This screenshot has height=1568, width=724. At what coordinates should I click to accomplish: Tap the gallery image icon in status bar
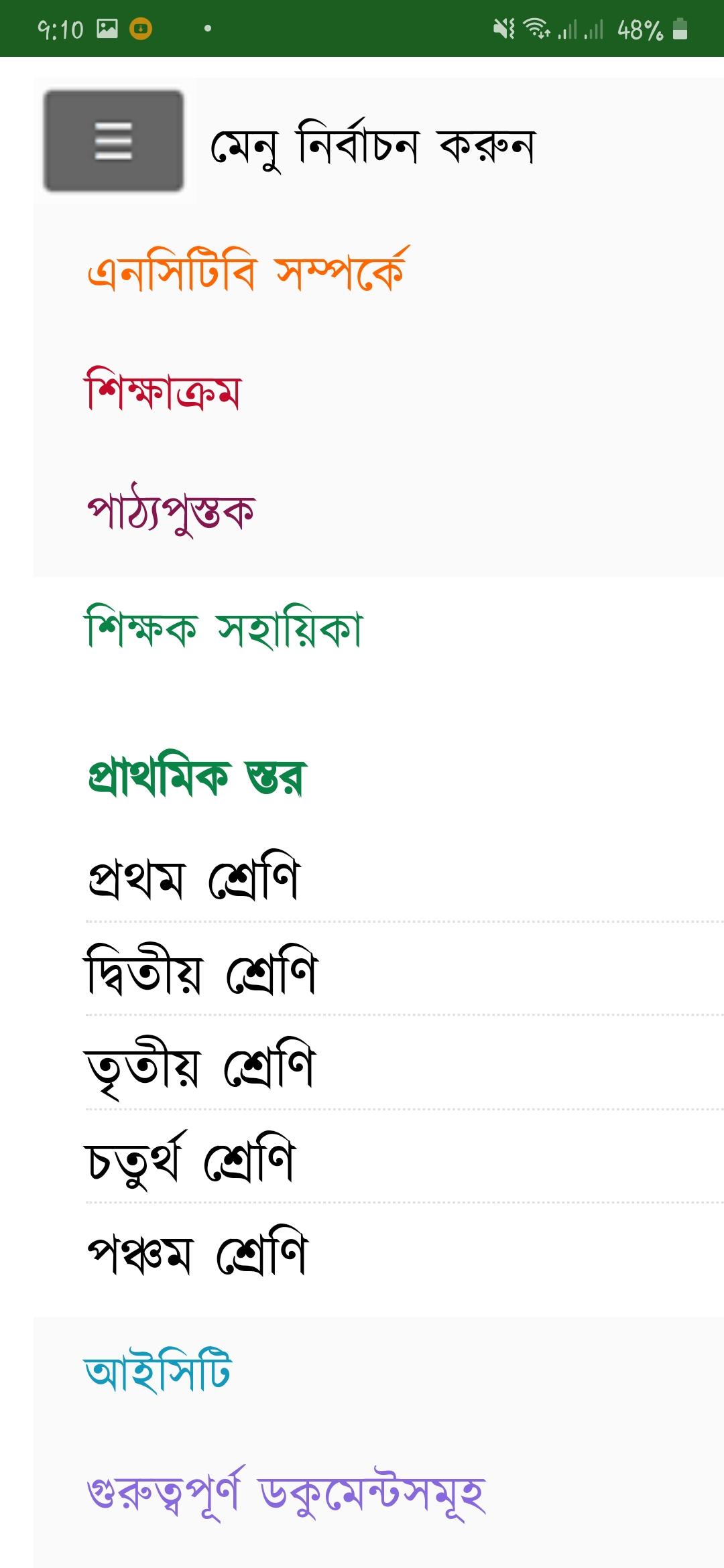click(107, 28)
